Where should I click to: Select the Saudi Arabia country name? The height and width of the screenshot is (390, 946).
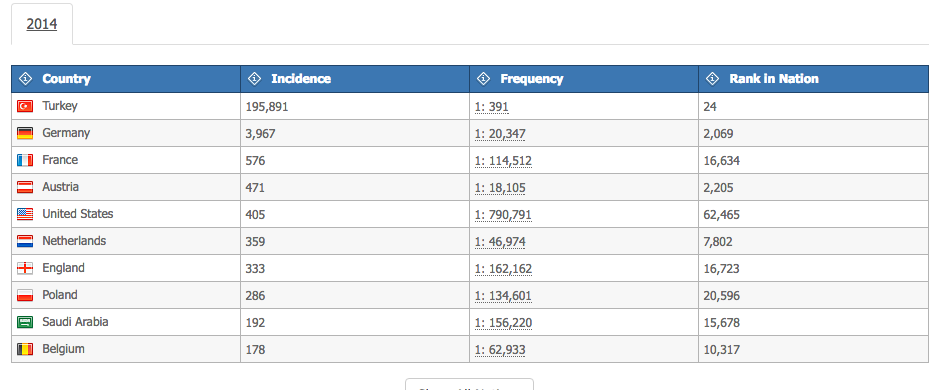point(75,322)
